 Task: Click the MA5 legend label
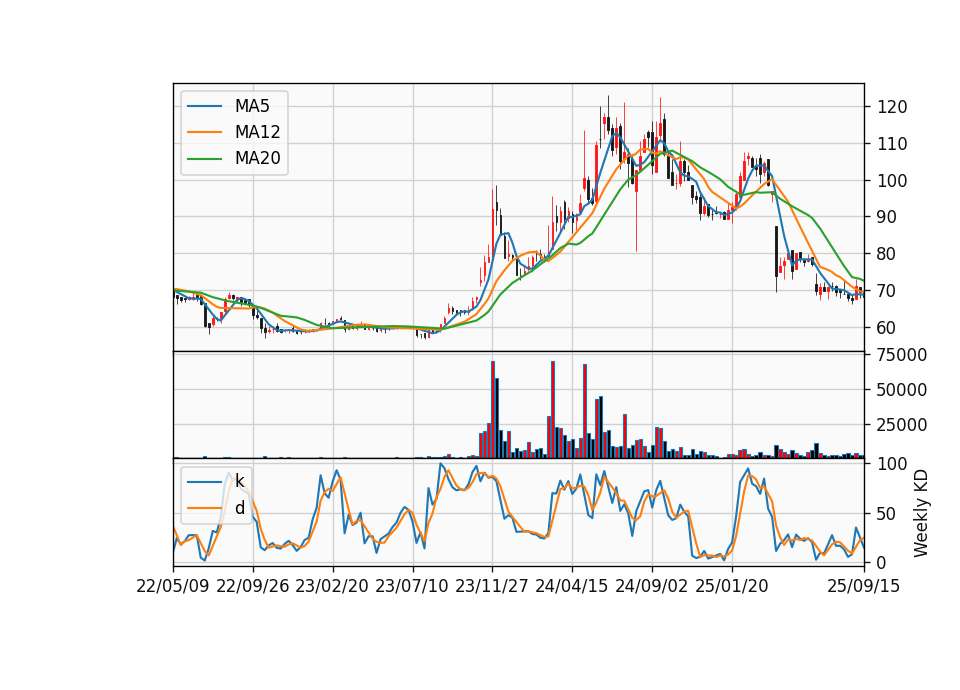pos(252,106)
